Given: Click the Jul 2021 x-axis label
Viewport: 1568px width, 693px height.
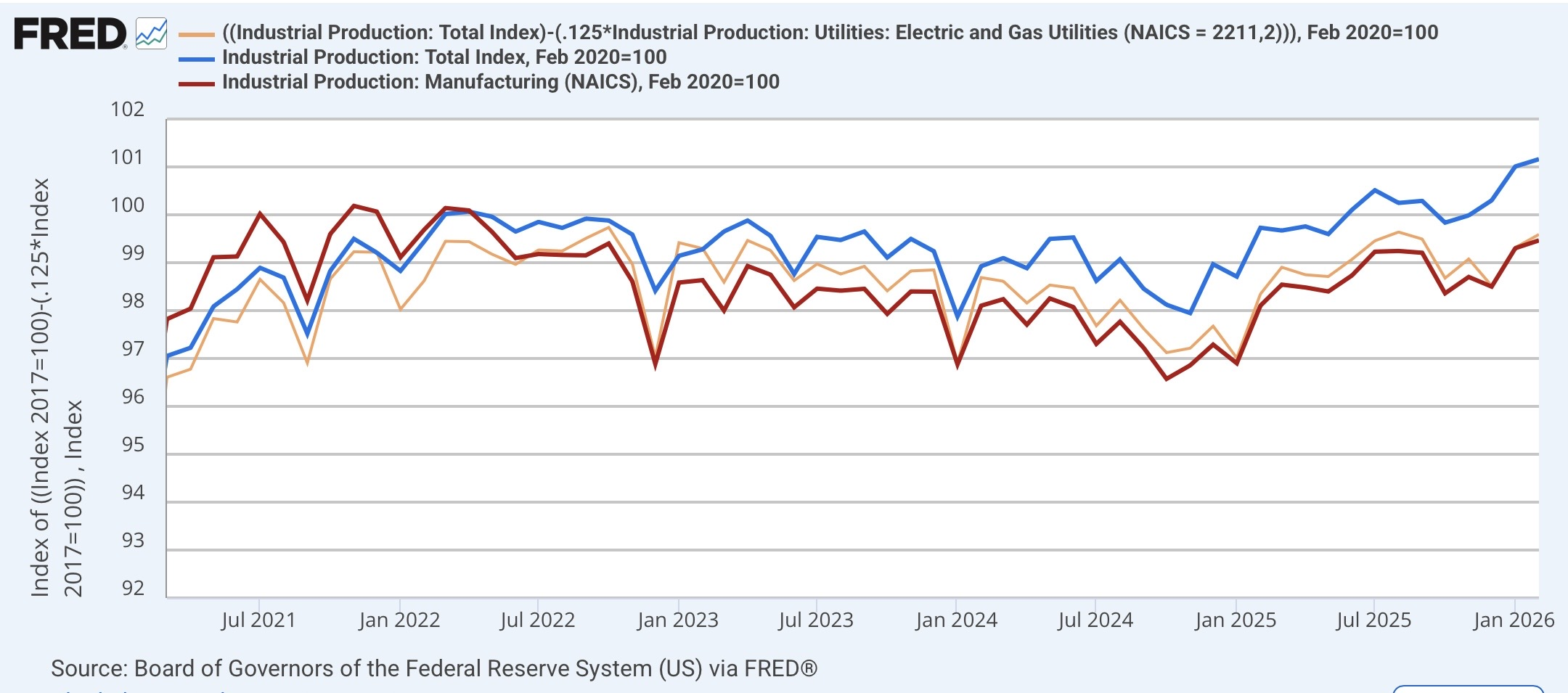Looking at the screenshot, I should coord(258,620).
